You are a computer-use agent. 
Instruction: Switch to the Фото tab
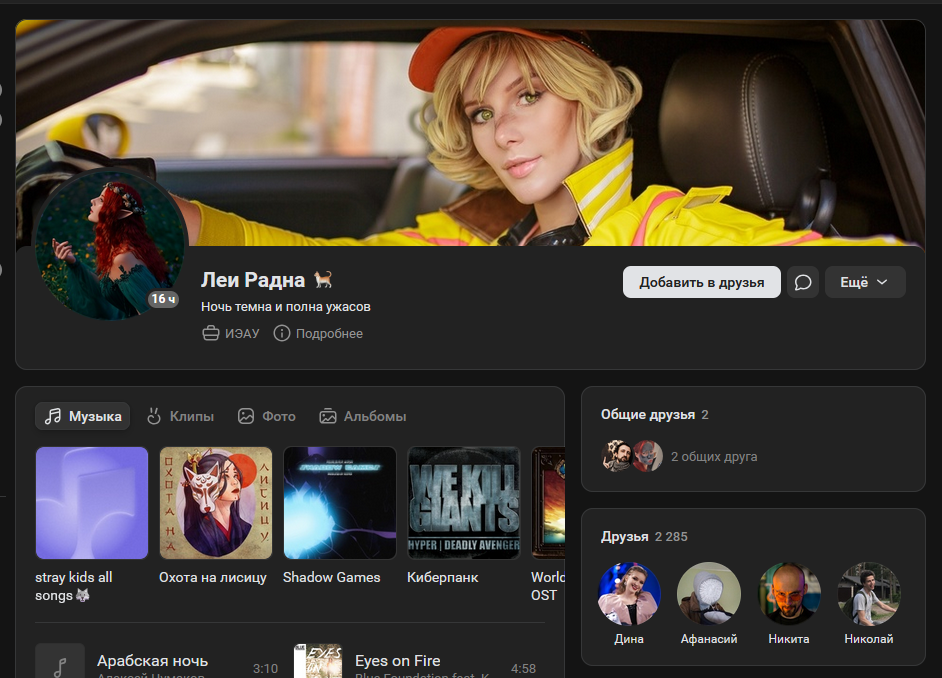(x=267, y=416)
